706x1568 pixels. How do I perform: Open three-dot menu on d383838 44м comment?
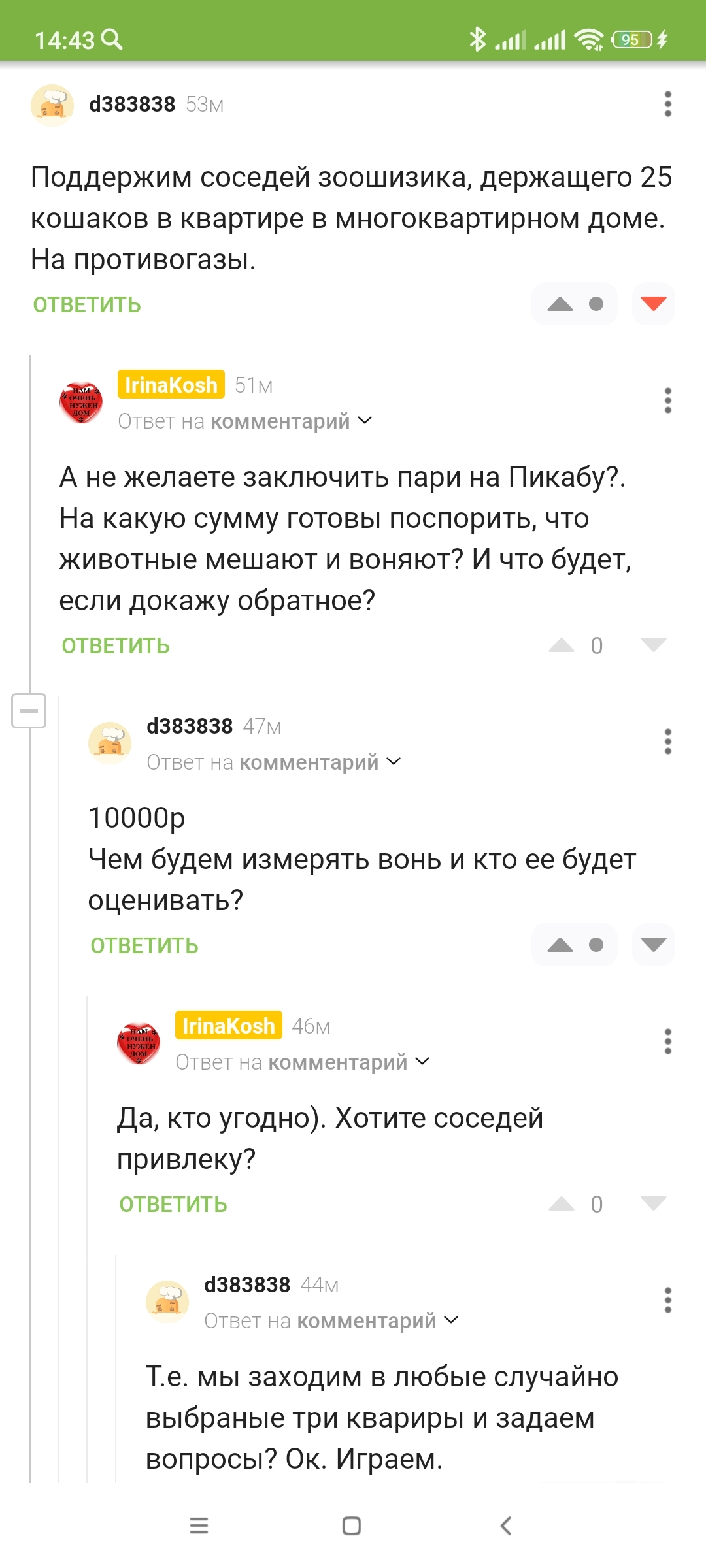pyautogui.click(x=667, y=1300)
